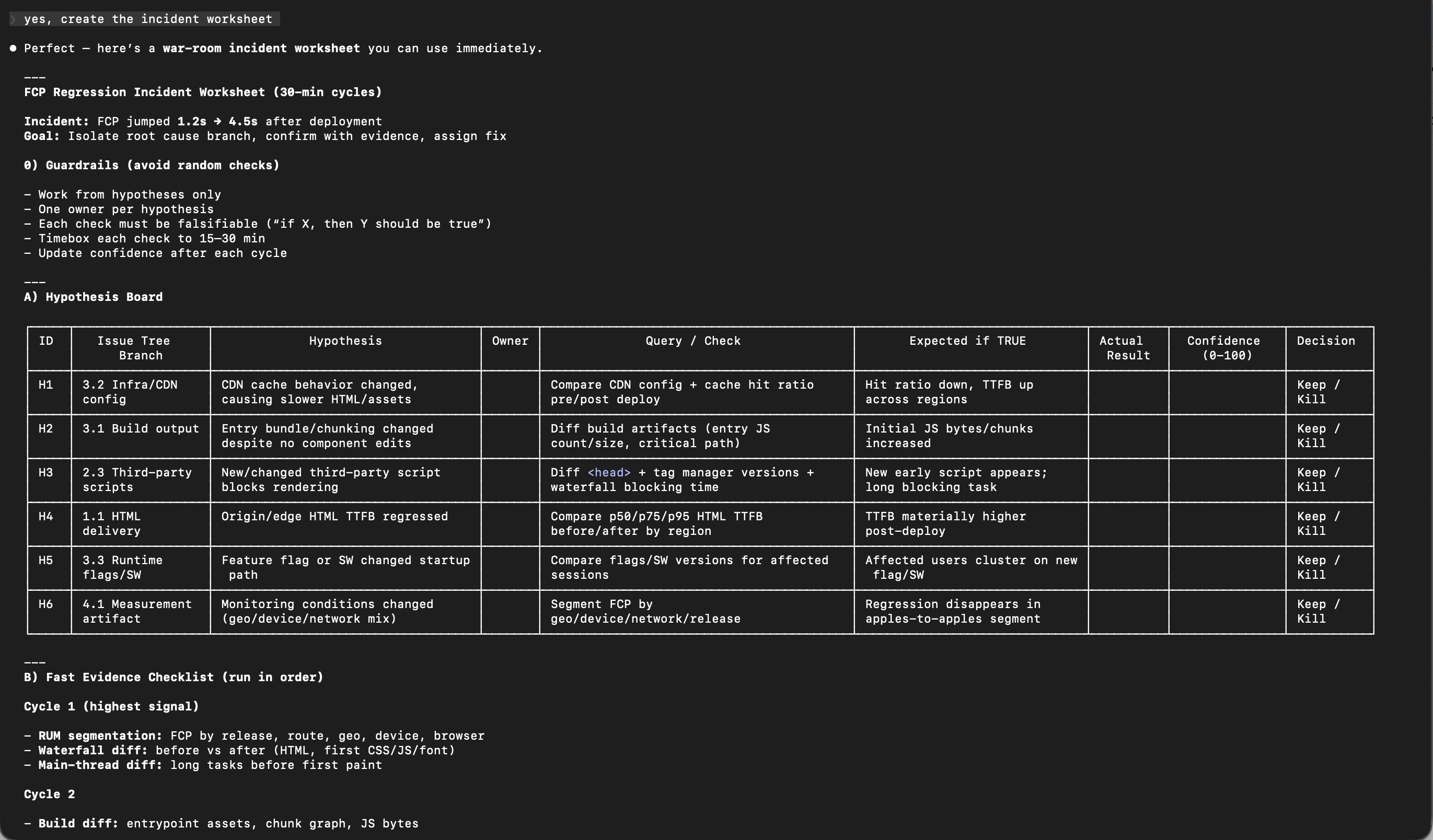Click the empty Confidence cell for H6

point(1227,612)
